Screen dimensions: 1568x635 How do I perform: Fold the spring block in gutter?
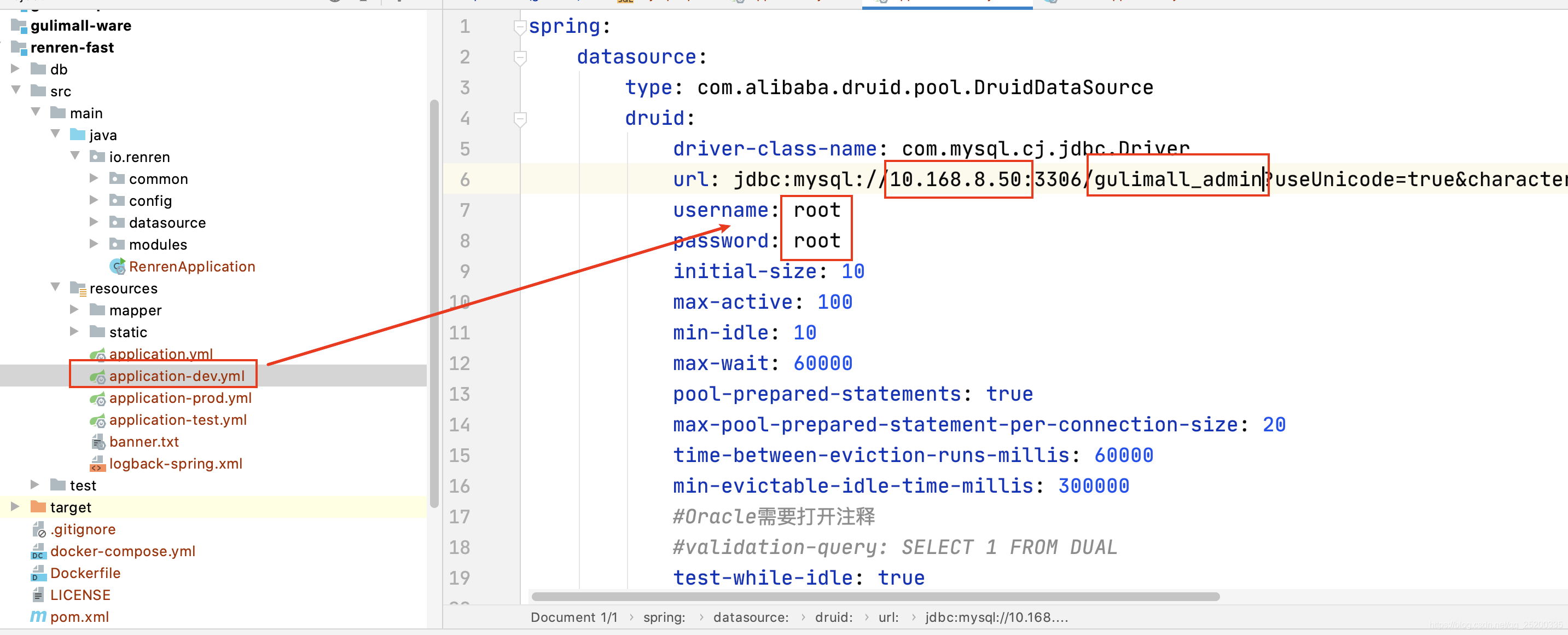519,27
